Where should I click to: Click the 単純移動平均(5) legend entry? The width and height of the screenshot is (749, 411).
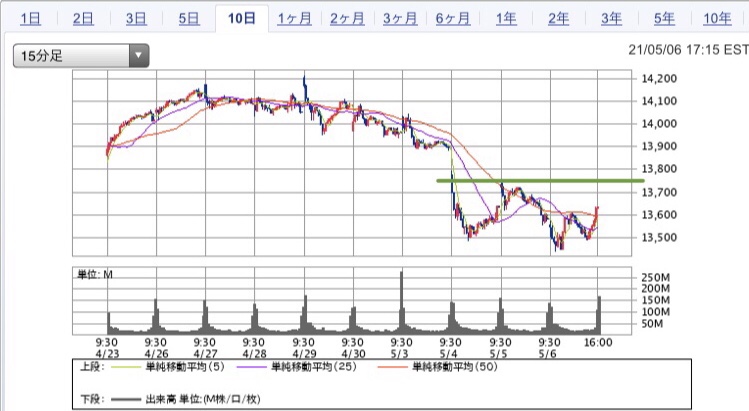tap(168, 367)
